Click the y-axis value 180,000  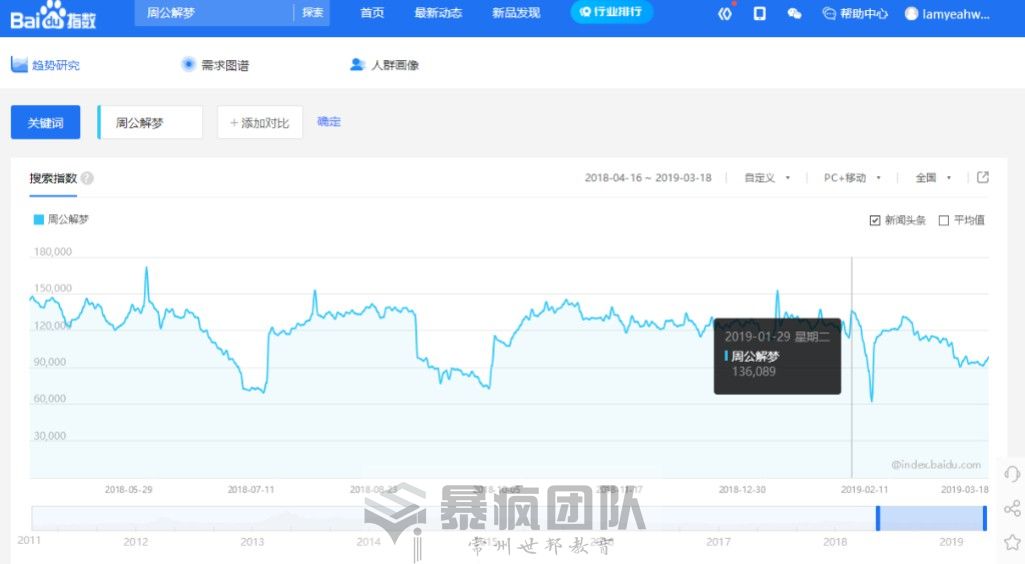(x=52, y=252)
